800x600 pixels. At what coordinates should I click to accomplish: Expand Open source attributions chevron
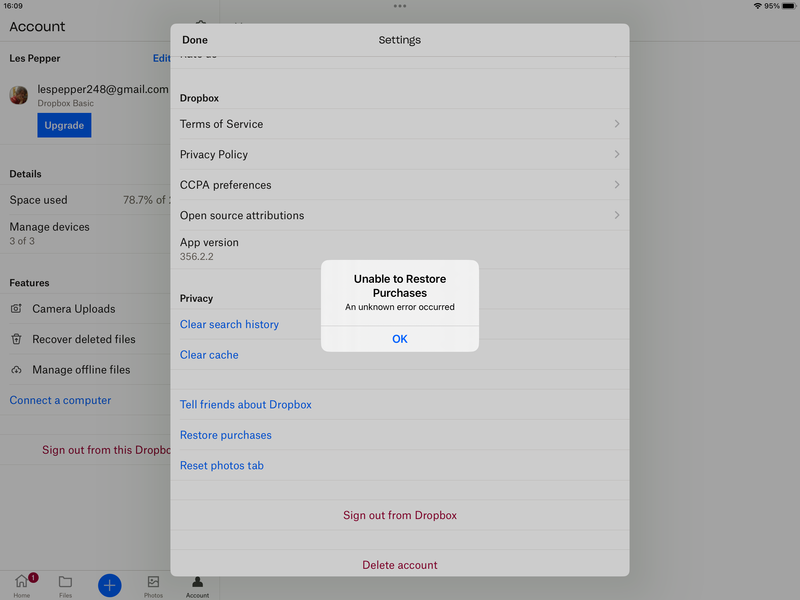tap(617, 215)
